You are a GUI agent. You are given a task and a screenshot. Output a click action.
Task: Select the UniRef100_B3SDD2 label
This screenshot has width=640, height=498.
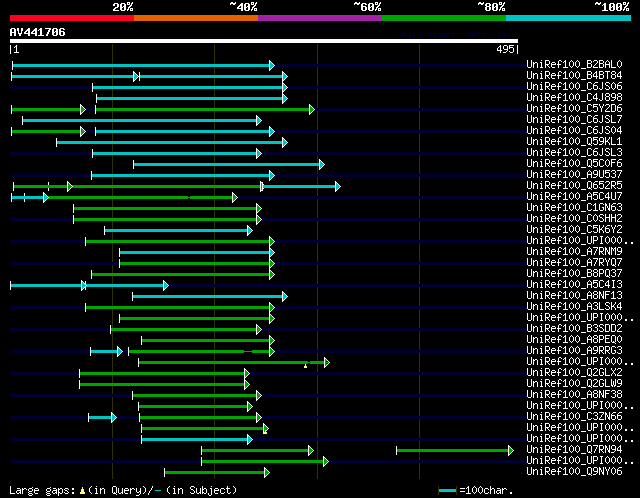tap(574, 329)
